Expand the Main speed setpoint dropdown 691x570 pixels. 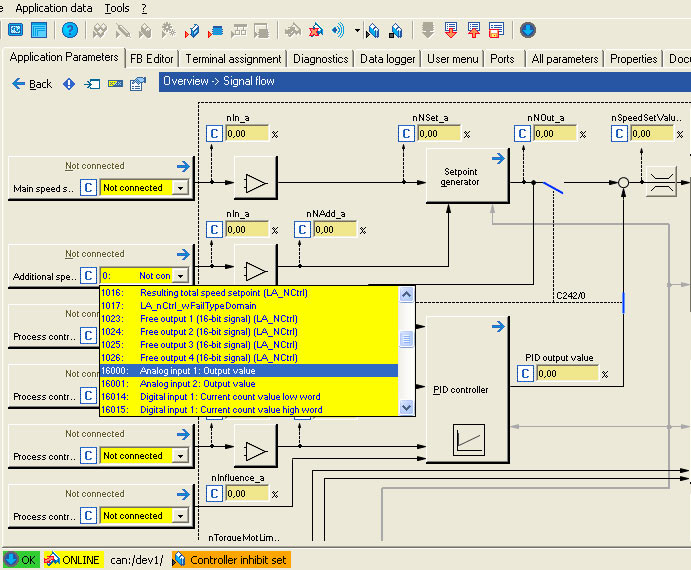180,188
